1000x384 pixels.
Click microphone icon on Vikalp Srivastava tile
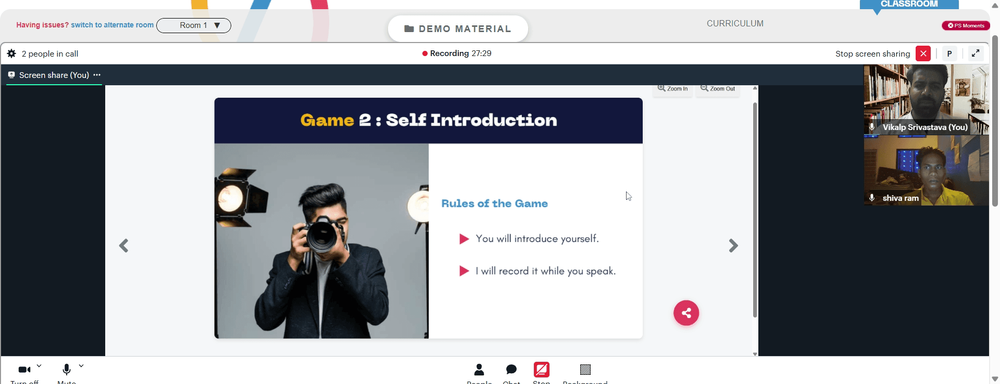click(872, 128)
